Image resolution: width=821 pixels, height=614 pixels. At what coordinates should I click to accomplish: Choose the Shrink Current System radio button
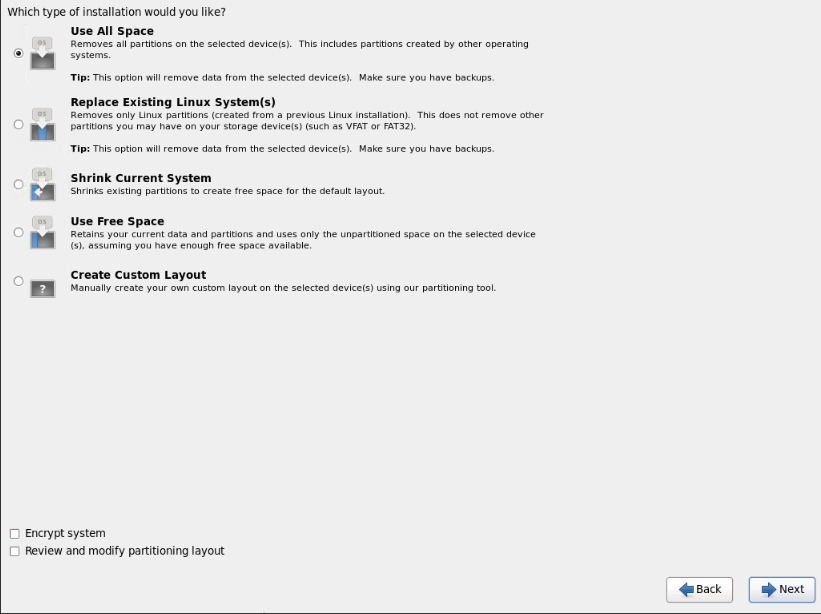pos(18,184)
